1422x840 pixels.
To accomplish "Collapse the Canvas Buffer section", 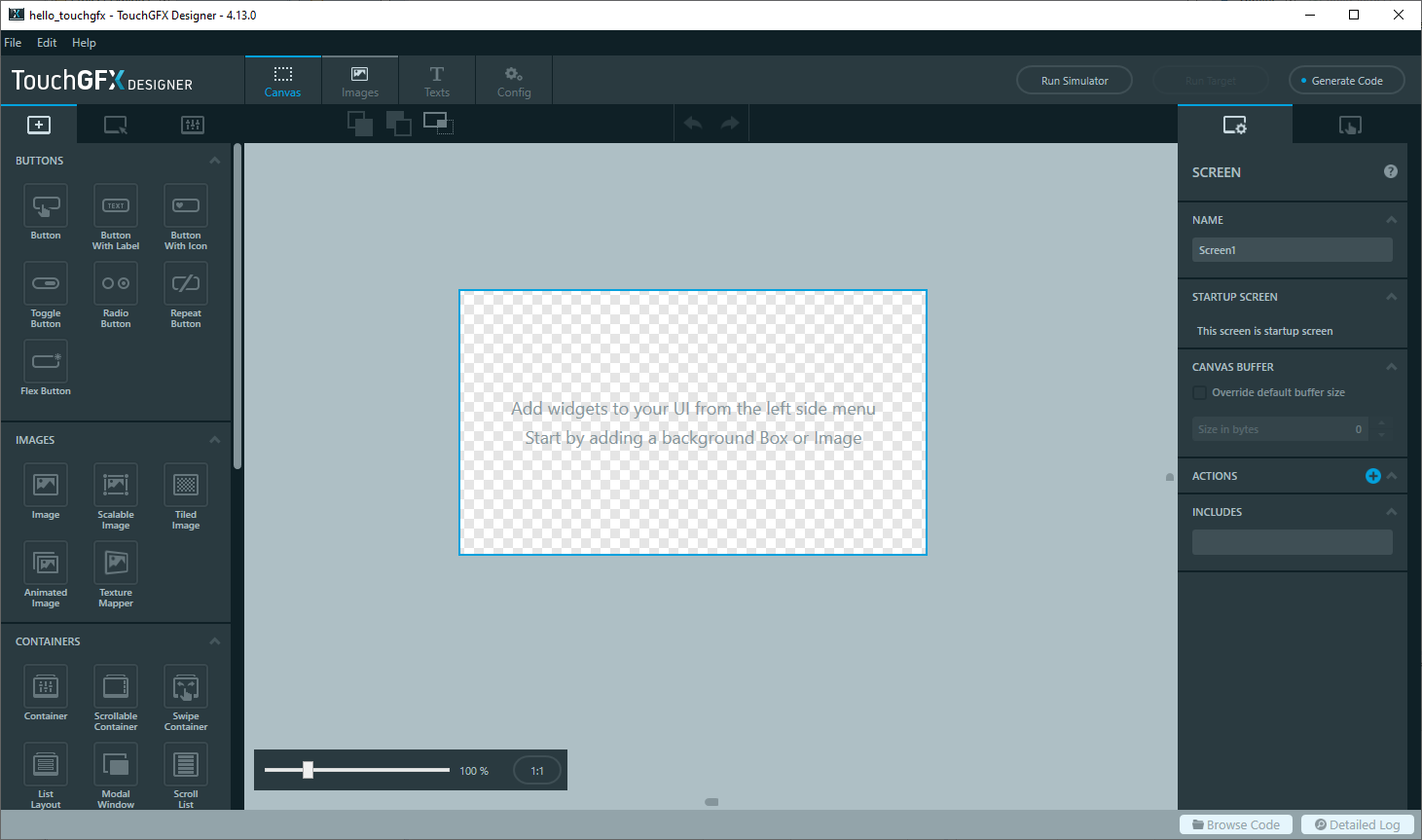I will [1391, 367].
